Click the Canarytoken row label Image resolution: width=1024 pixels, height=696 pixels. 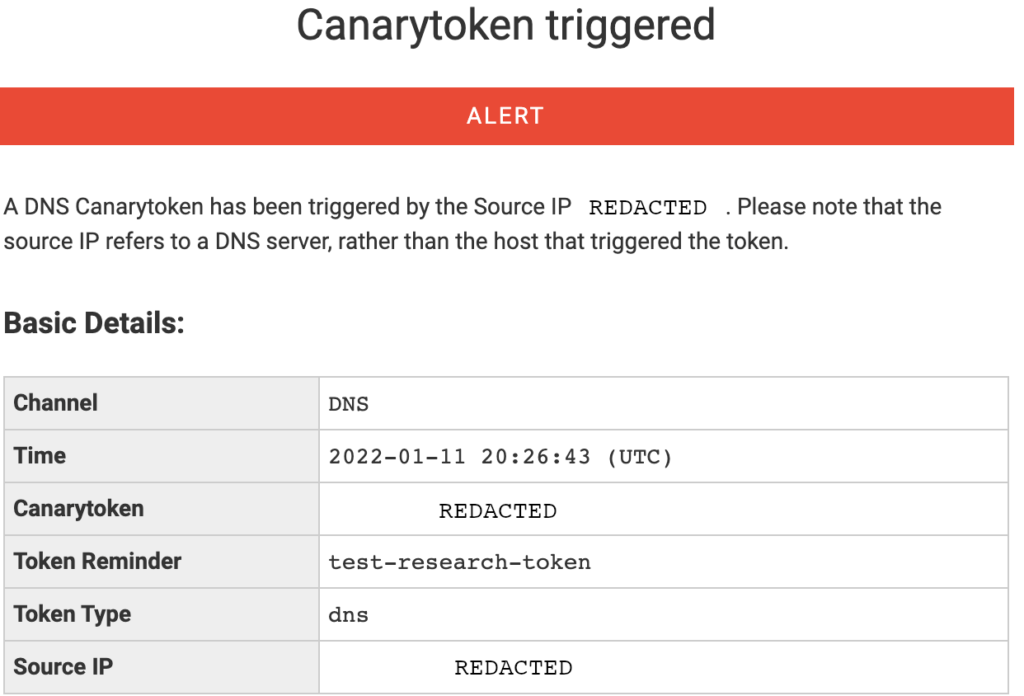pos(79,508)
